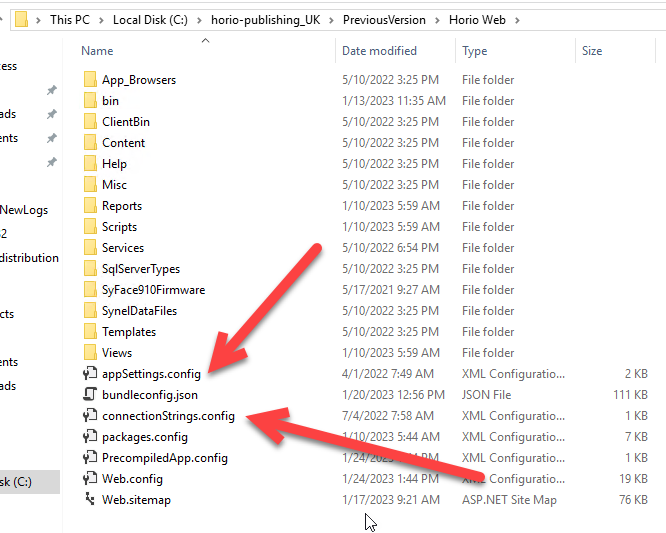Expand chevron after horio-publishing_UK breadcrumb
The height and width of the screenshot is (533, 666).
[331, 20]
